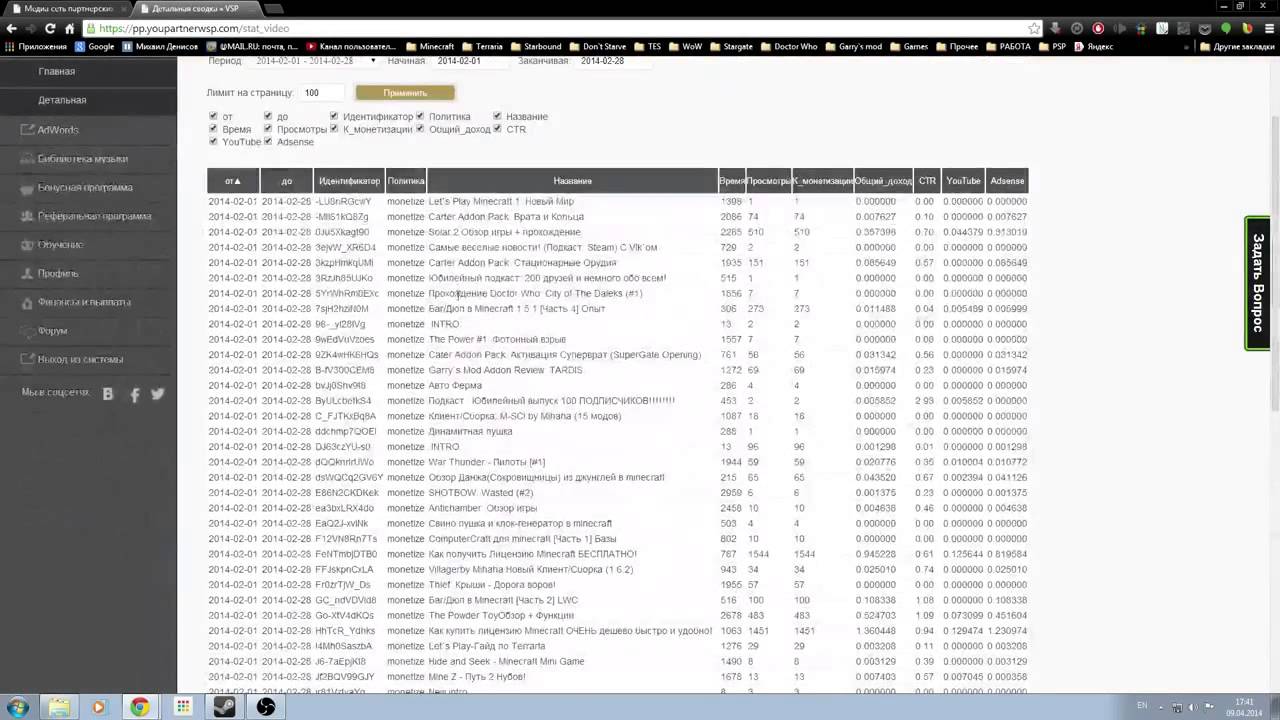Open training (Обучение) icon in sidebar

point(28,245)
